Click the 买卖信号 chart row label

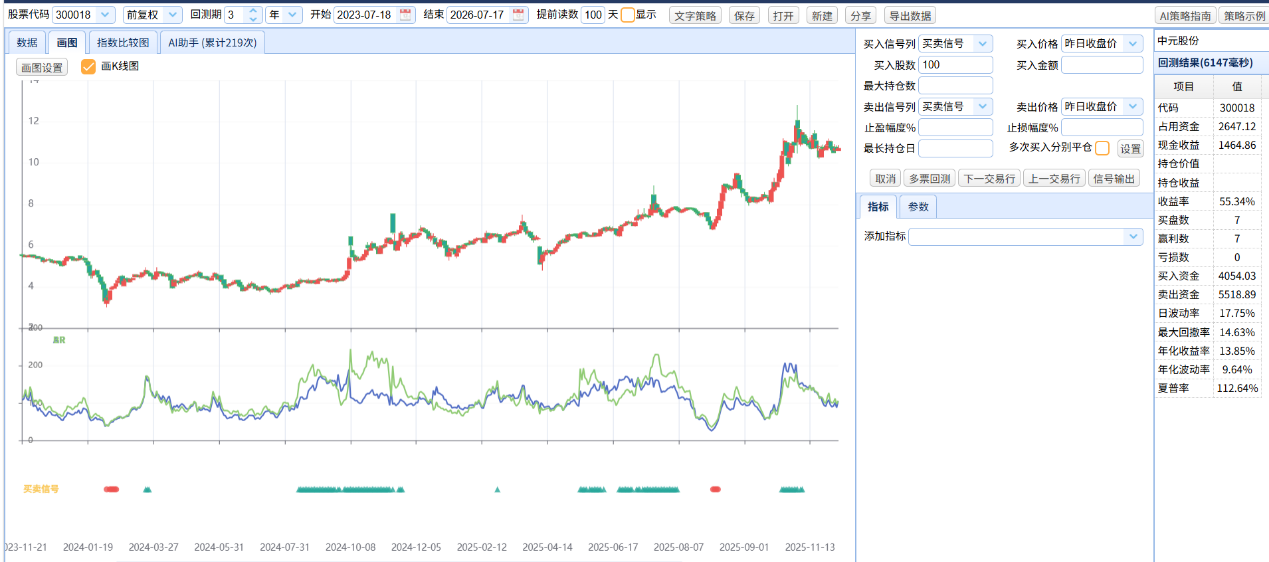coord(41,489)
